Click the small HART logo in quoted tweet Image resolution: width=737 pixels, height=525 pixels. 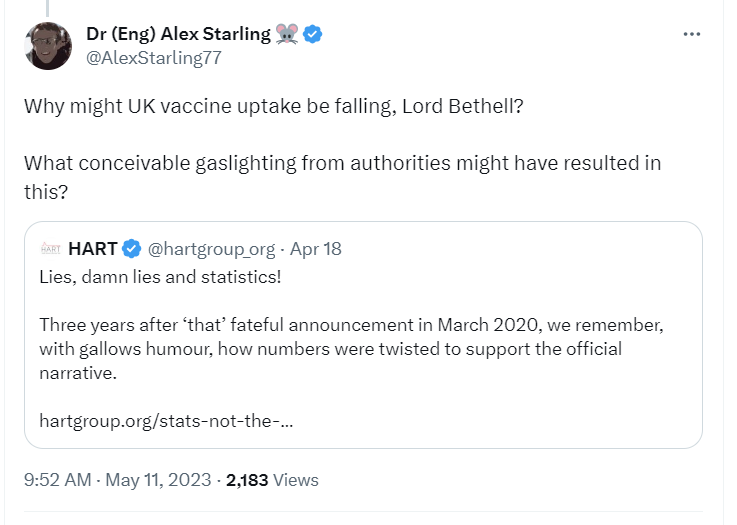click(x=51, y=248)
